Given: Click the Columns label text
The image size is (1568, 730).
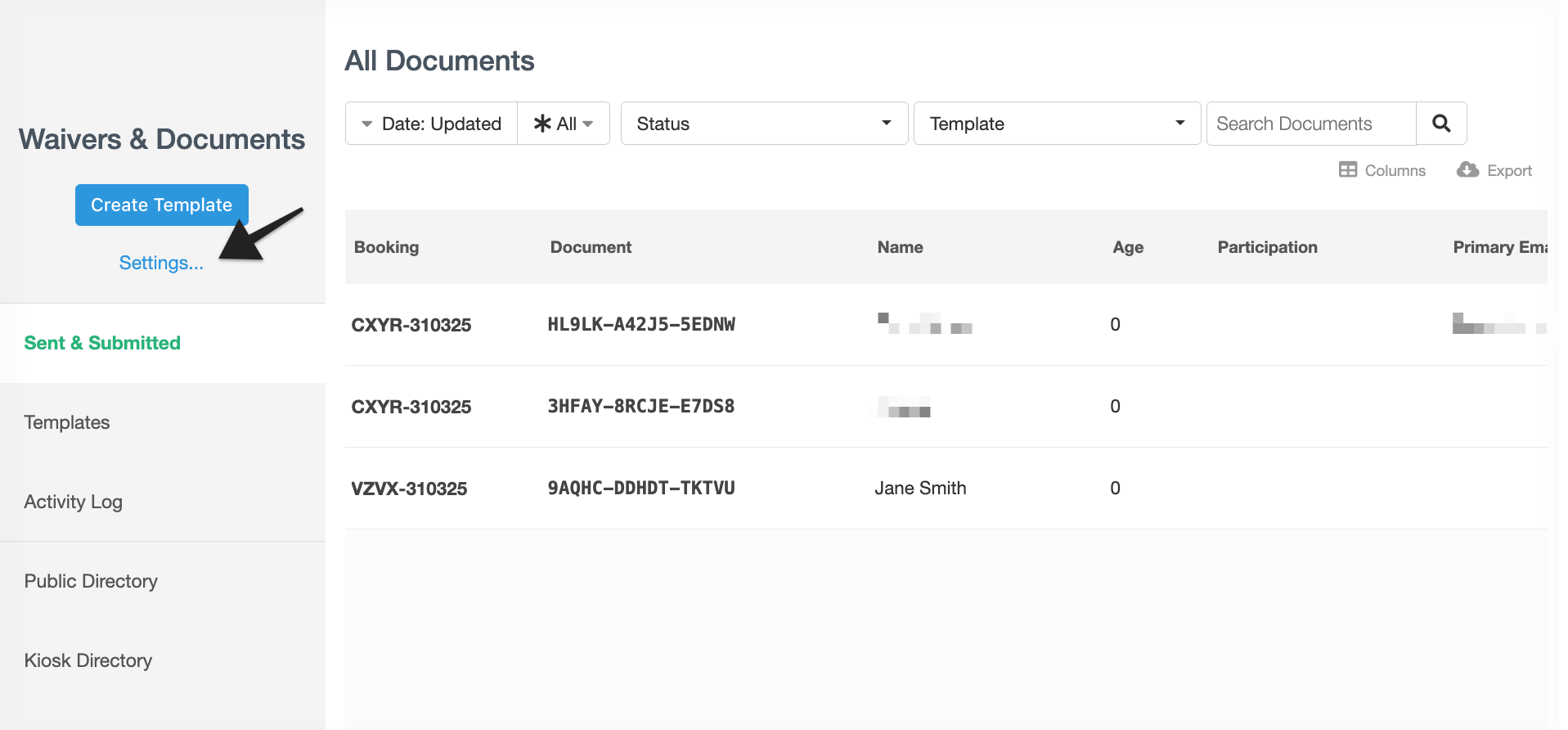Looking at the screenshot, I should (x=1395, y=170).
